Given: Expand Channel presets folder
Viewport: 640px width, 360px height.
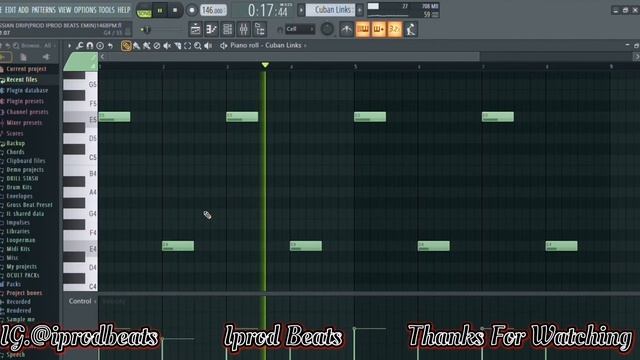Looking at the screenshot, I should [27, 112].
